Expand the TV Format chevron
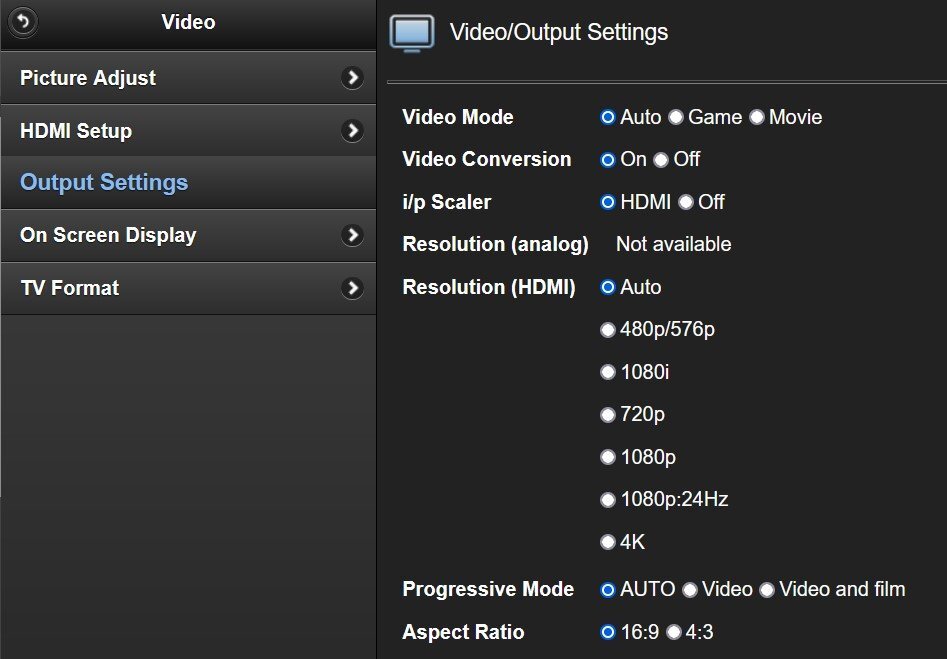Screen dimensions: 947x659 click(352, 288)
